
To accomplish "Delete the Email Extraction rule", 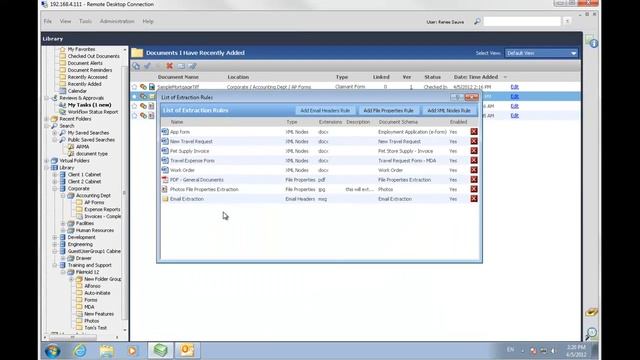I will click(473, 199).
